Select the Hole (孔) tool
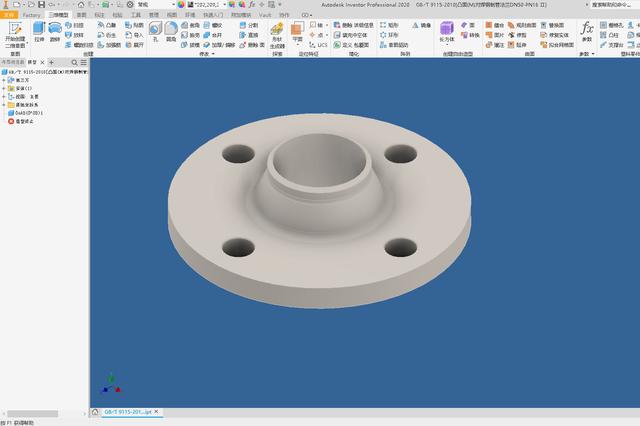 click(155, 32)
